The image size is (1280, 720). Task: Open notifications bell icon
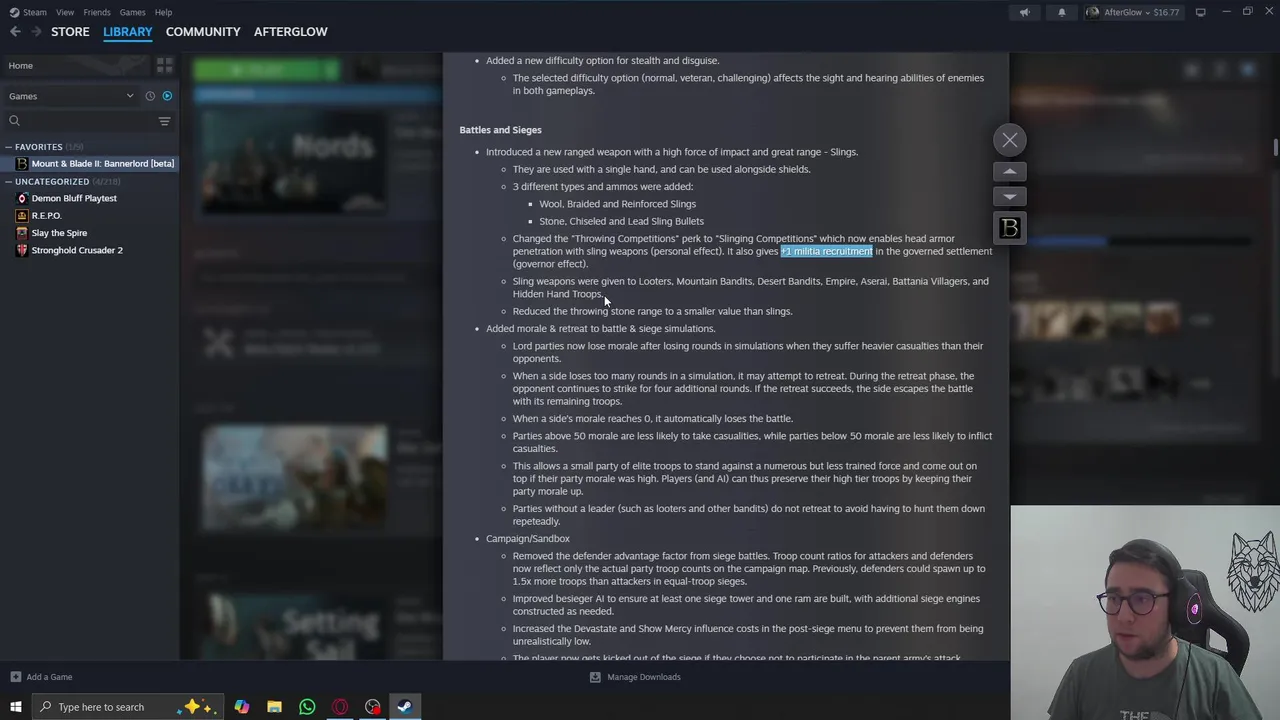pyautogui.click(x=1062, y=12)
